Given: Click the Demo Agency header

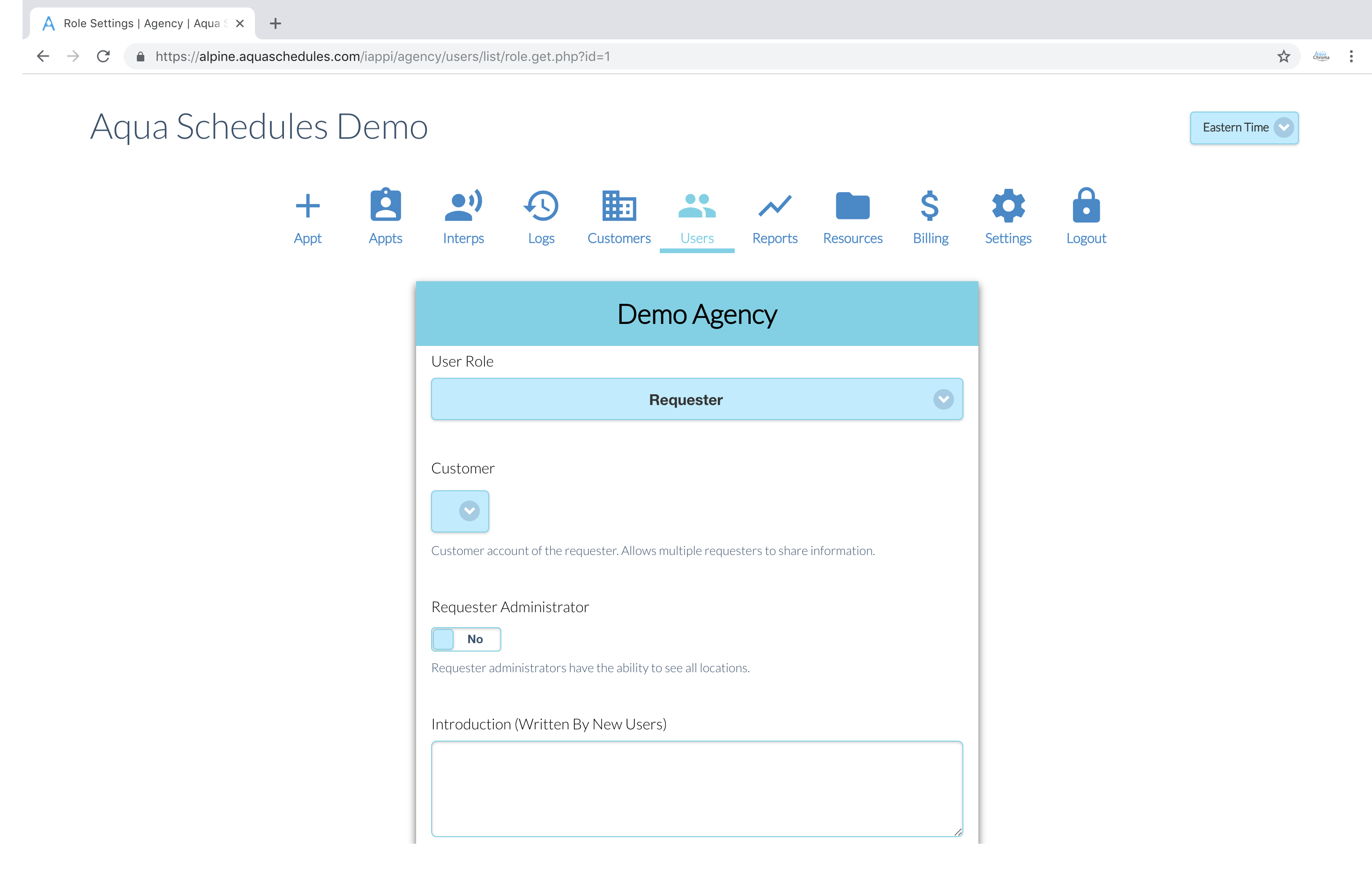Looking at the screenshot, I should 697,314.
